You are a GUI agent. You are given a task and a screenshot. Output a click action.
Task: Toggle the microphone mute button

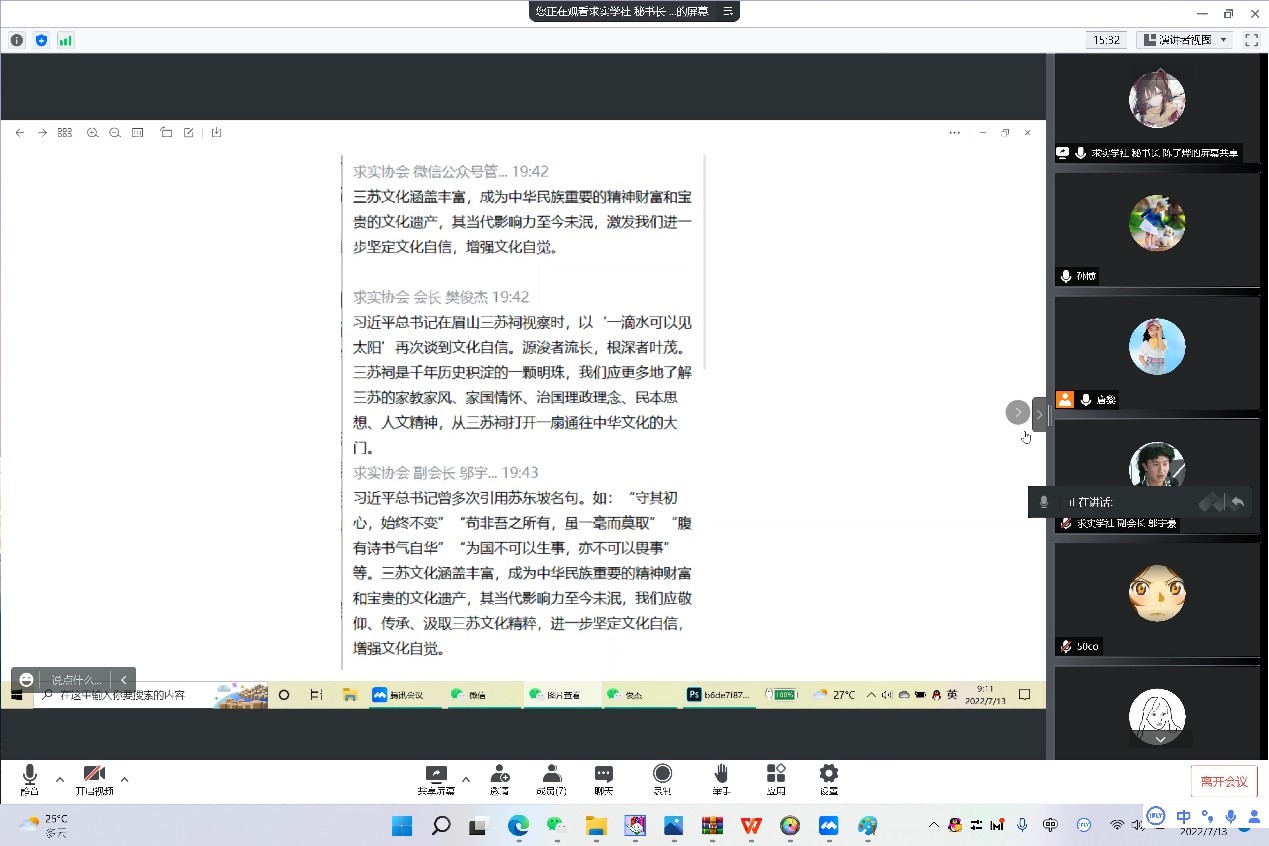coord(29,778)
